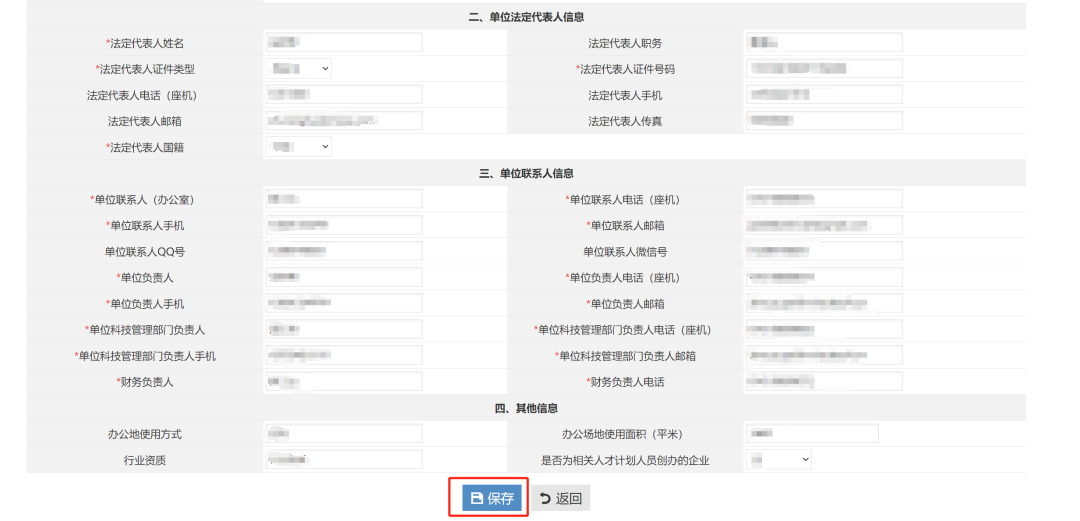
Task: Click the 法定代表人姓名 input field
Action: pyautogui.click(x=344, y=43)
